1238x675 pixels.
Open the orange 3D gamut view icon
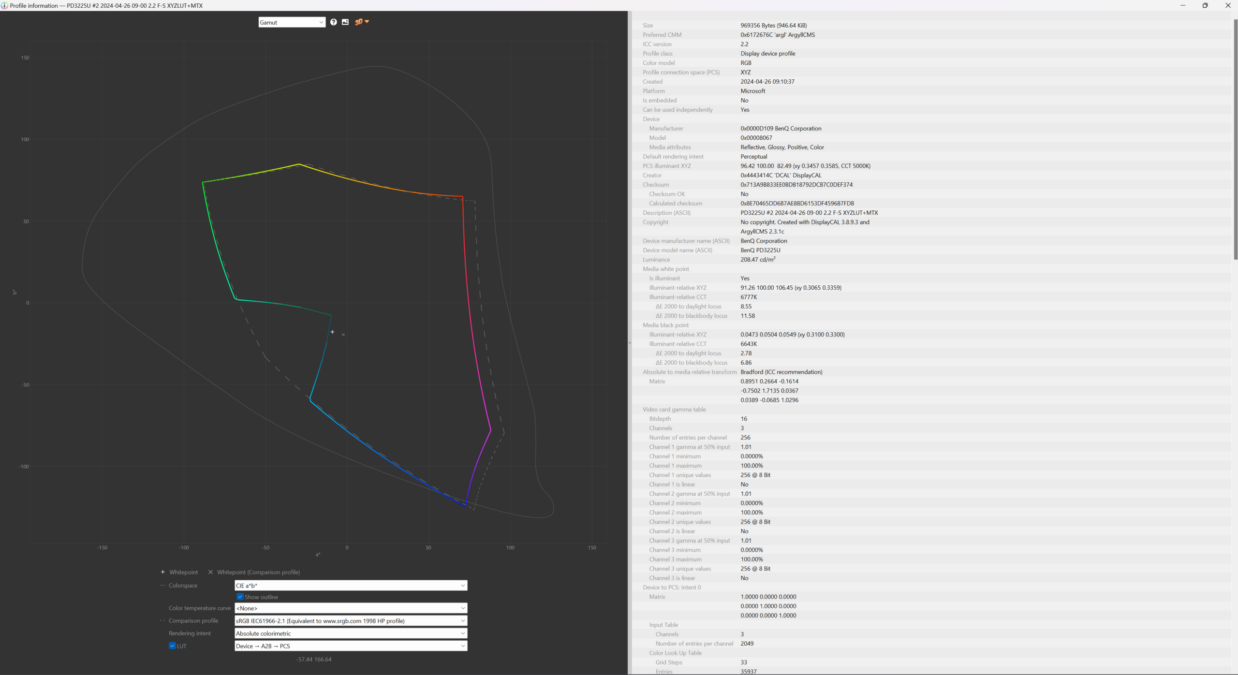pos(359,22)
